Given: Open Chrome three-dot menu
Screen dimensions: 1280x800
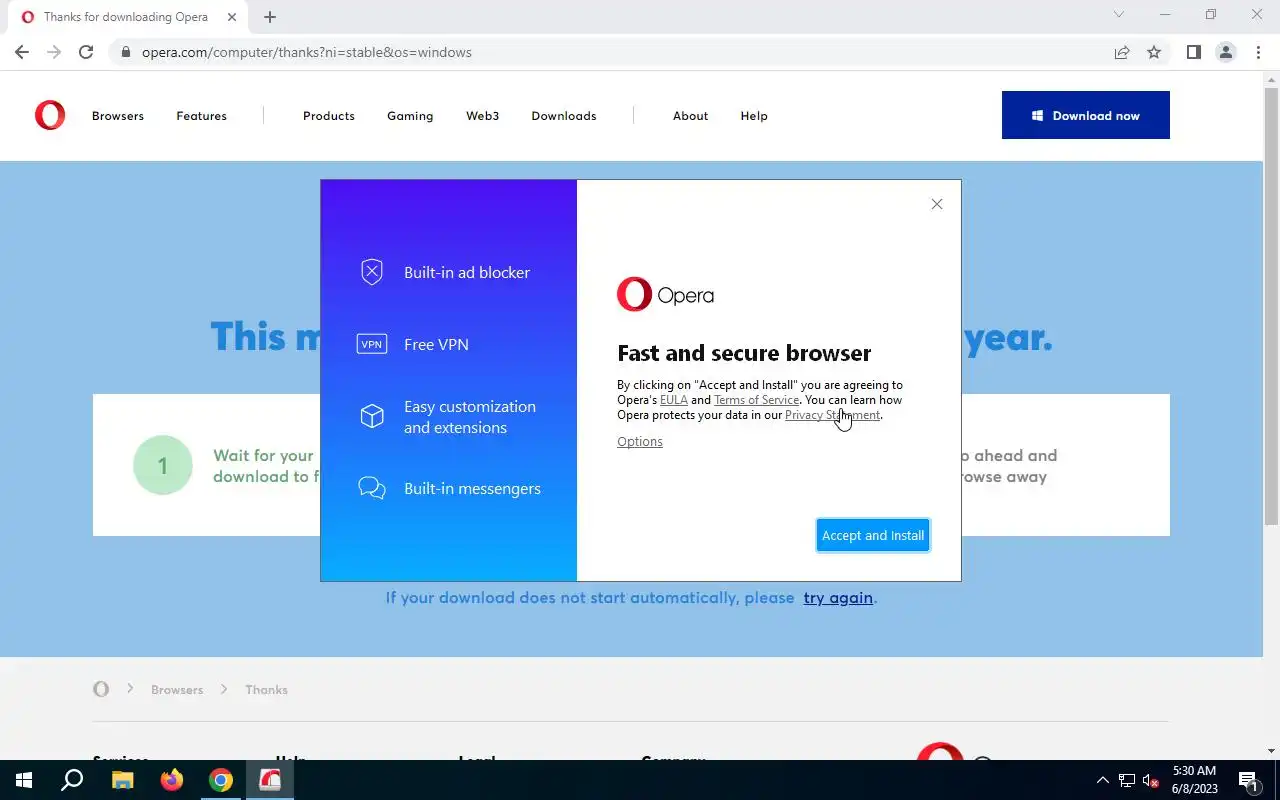Looking at the screenshot, I should click(x=1258, y=52).
